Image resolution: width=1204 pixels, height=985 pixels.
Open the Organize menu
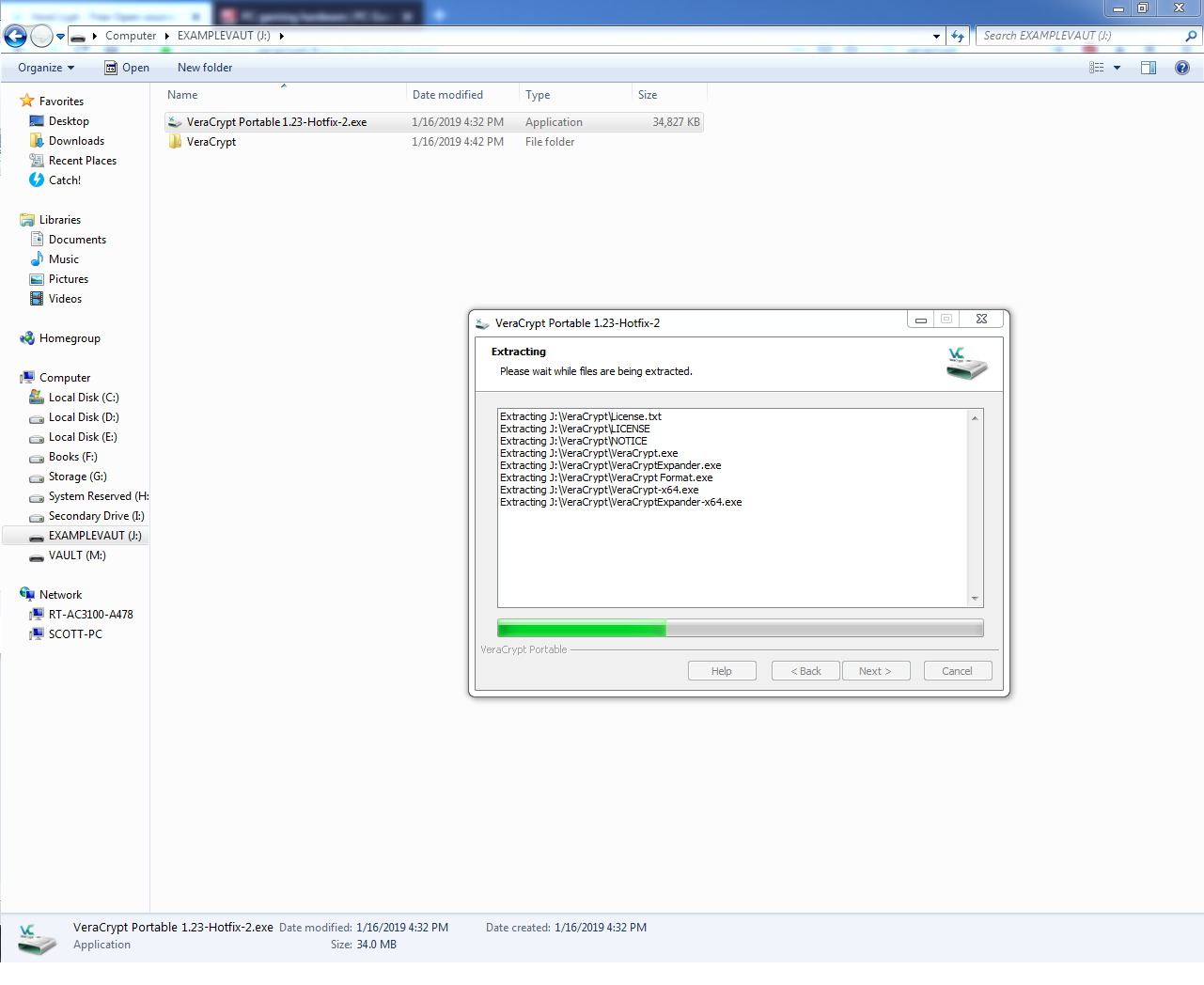tap(46, 68)
